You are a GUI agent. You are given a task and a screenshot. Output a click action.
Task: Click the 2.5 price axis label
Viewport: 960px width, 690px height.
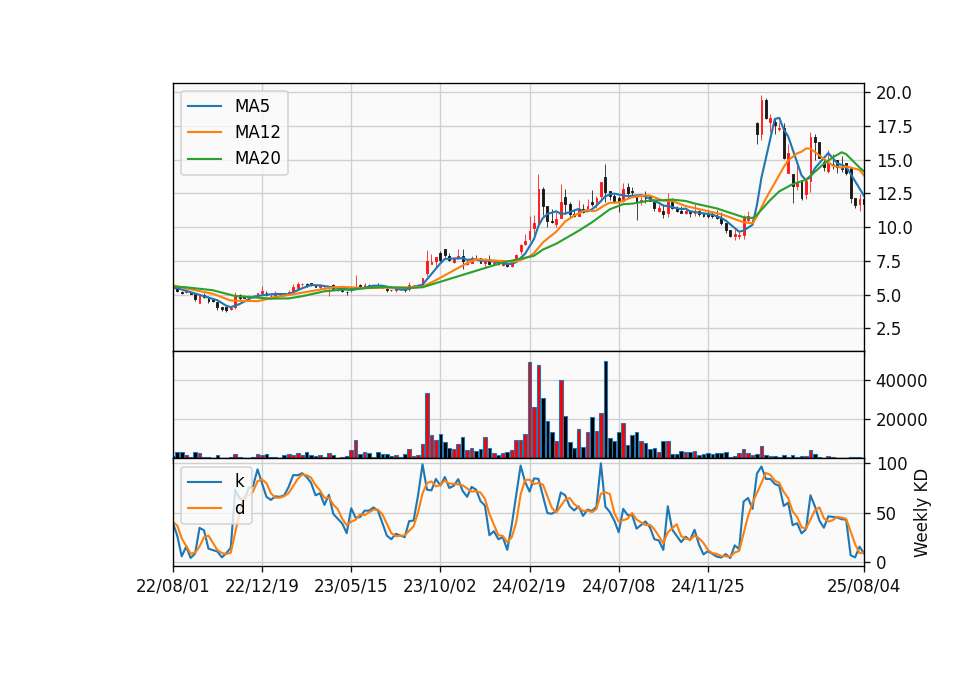tap(890, 329)
